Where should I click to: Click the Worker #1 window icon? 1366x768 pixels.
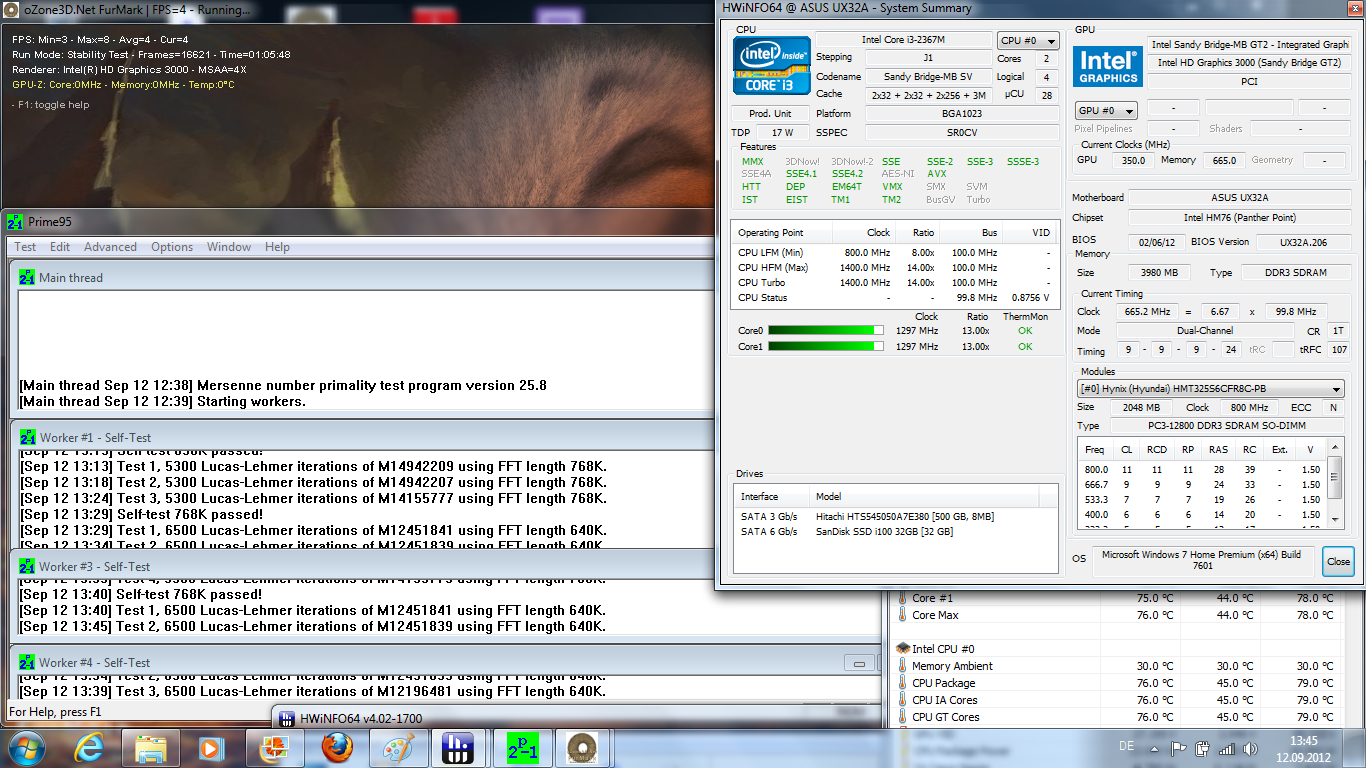(x=28, y=438)
